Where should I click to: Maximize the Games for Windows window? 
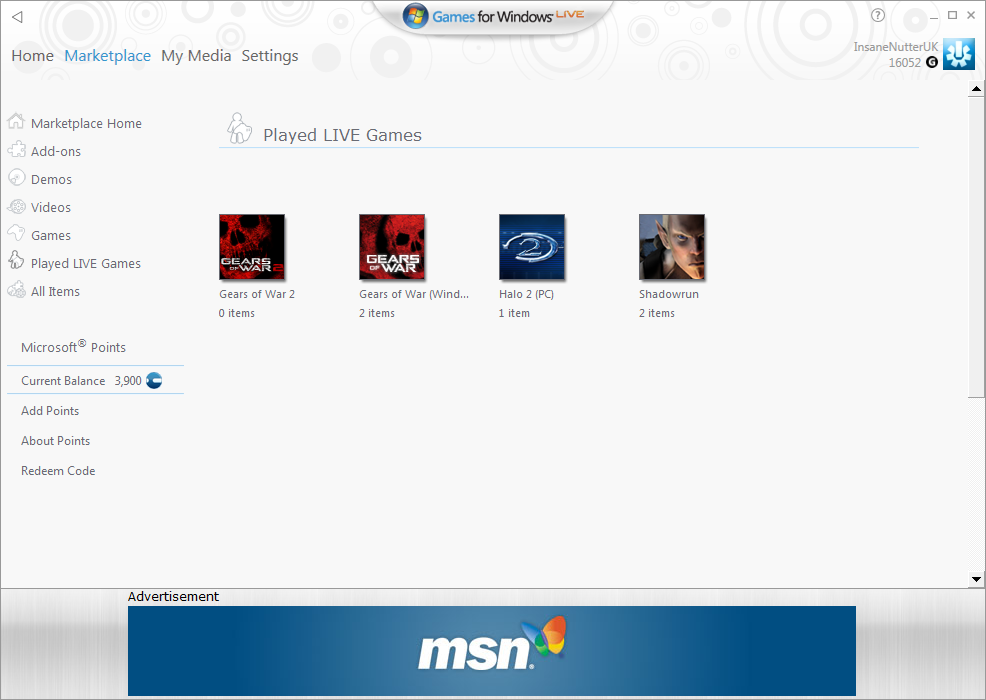coord(953,15)
